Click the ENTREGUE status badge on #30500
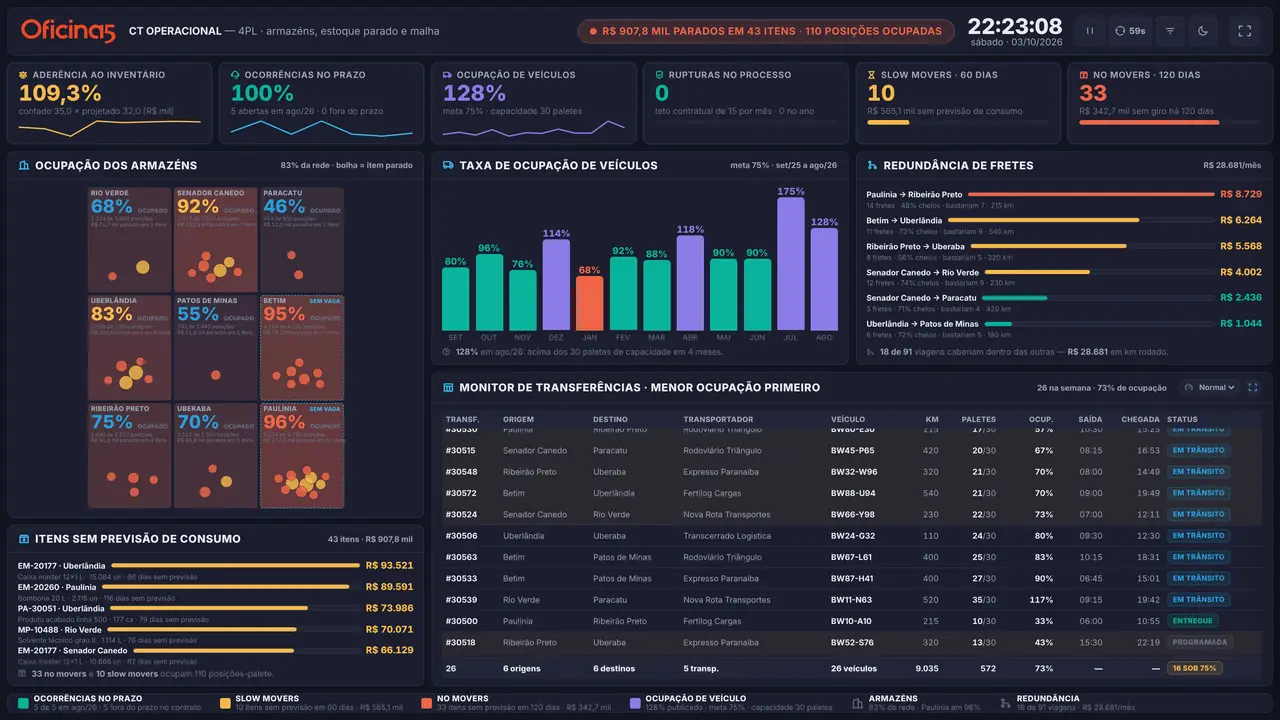Image resolution: width=1280 pixels, height=720 pixels. pyautogui.click(x=1192, y=621)
